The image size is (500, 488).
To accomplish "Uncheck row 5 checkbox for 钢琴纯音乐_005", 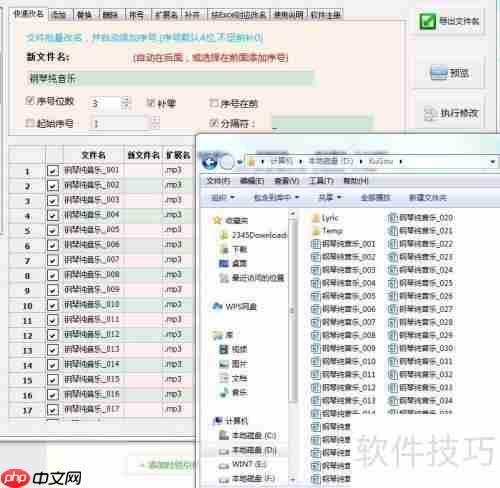I will [53, 230].
